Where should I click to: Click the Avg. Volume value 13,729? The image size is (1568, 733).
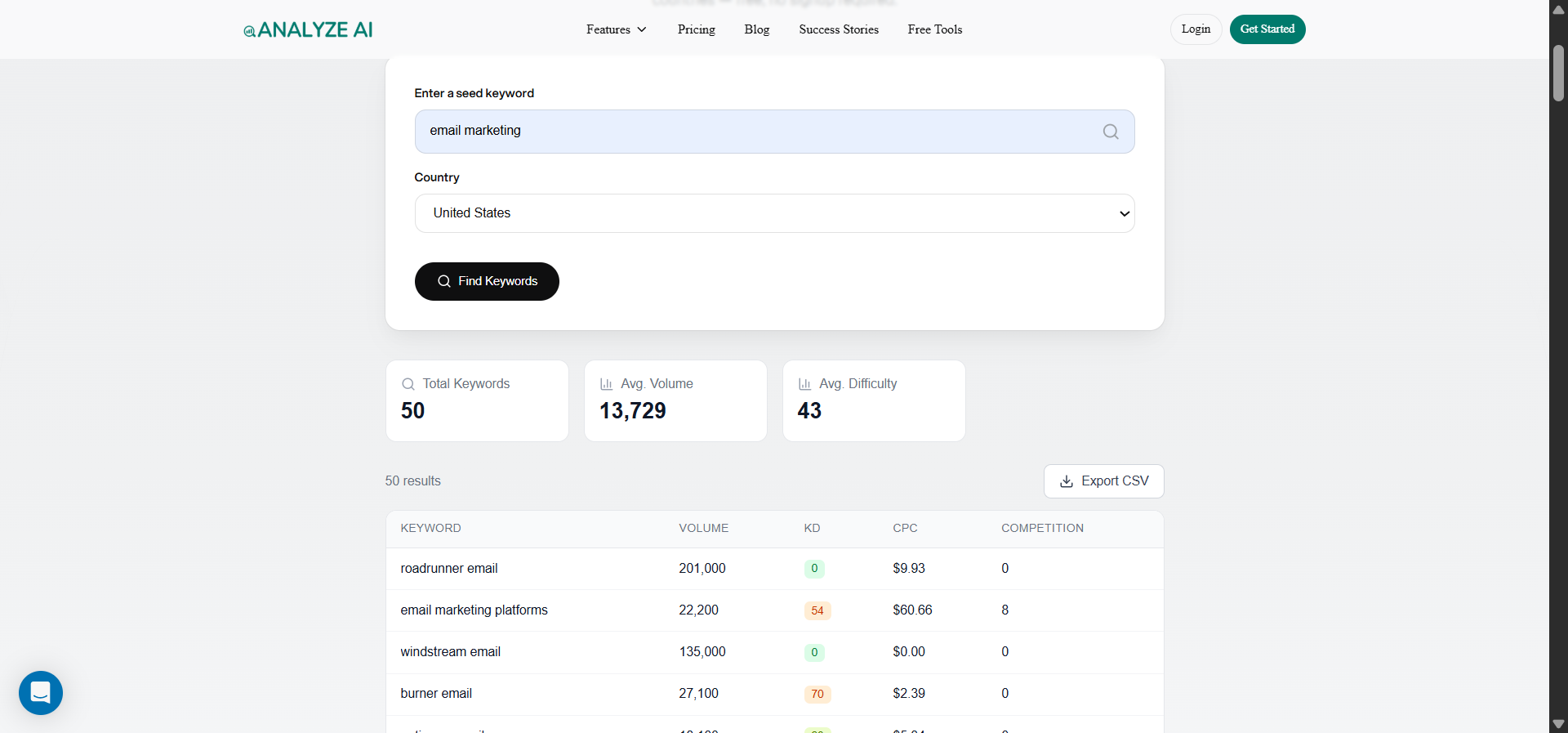click(x=633, y=411)
